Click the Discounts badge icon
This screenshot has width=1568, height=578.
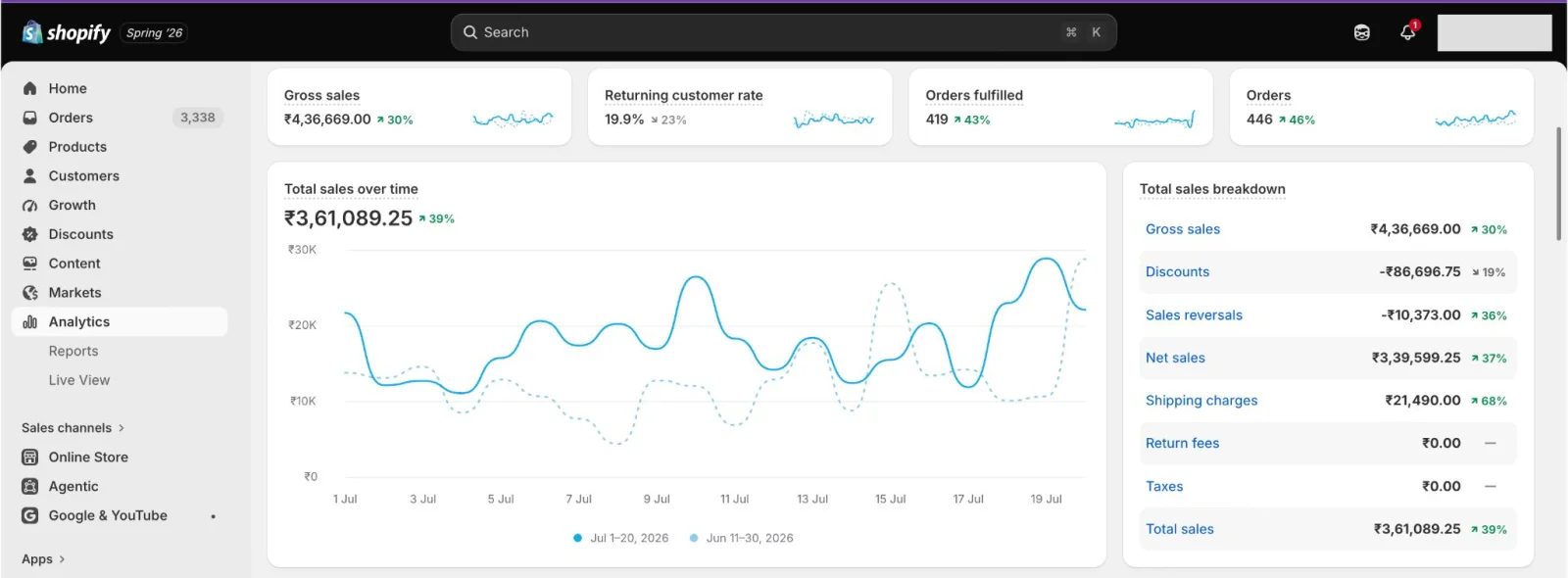coord(30,234)
